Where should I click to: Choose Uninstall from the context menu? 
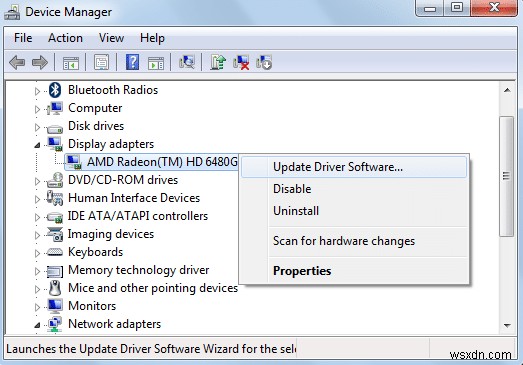(x=354, y=211)
